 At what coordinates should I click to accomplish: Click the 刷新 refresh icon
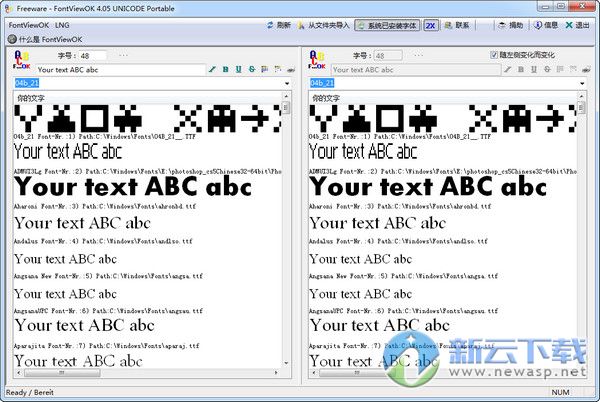coord(270,25)
